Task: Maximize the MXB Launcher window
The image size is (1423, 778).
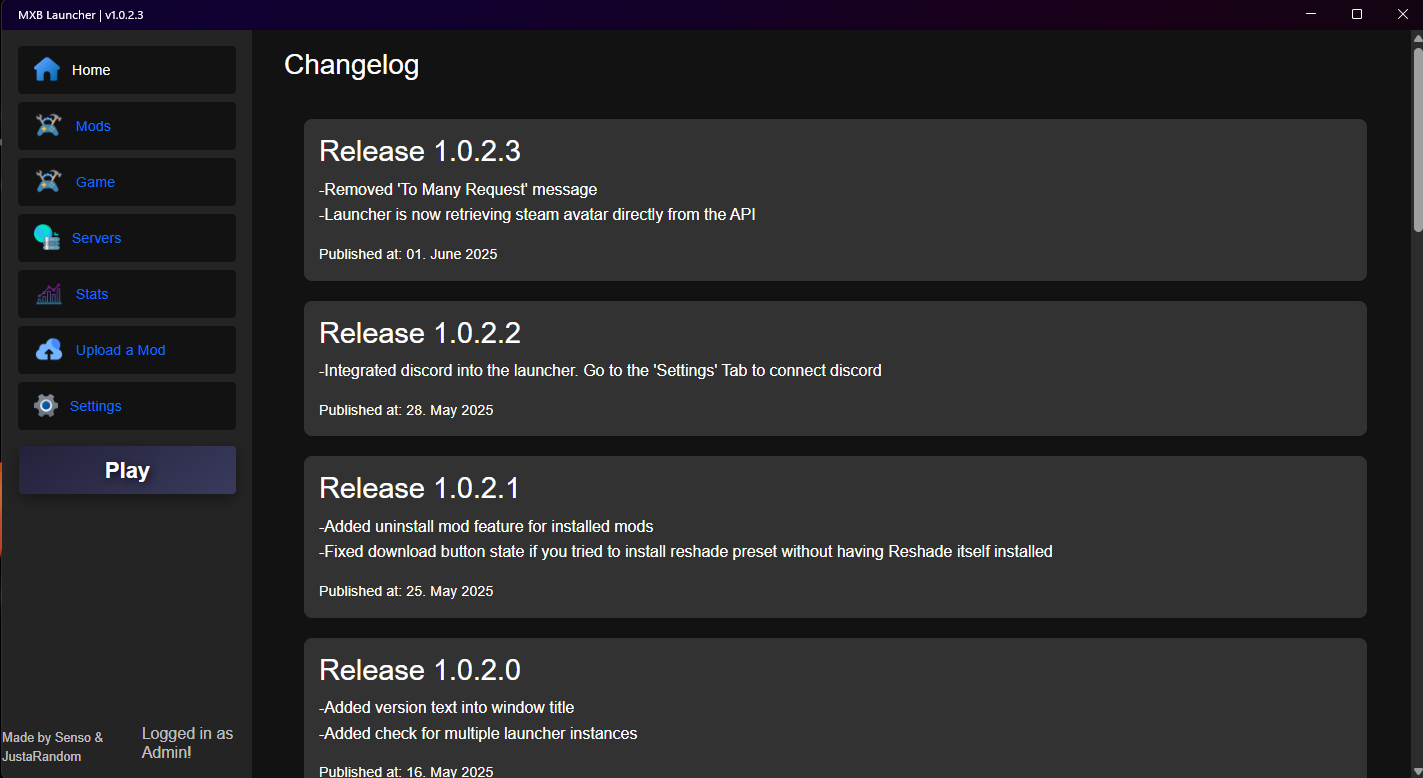Action: (x=1357, y=14)
